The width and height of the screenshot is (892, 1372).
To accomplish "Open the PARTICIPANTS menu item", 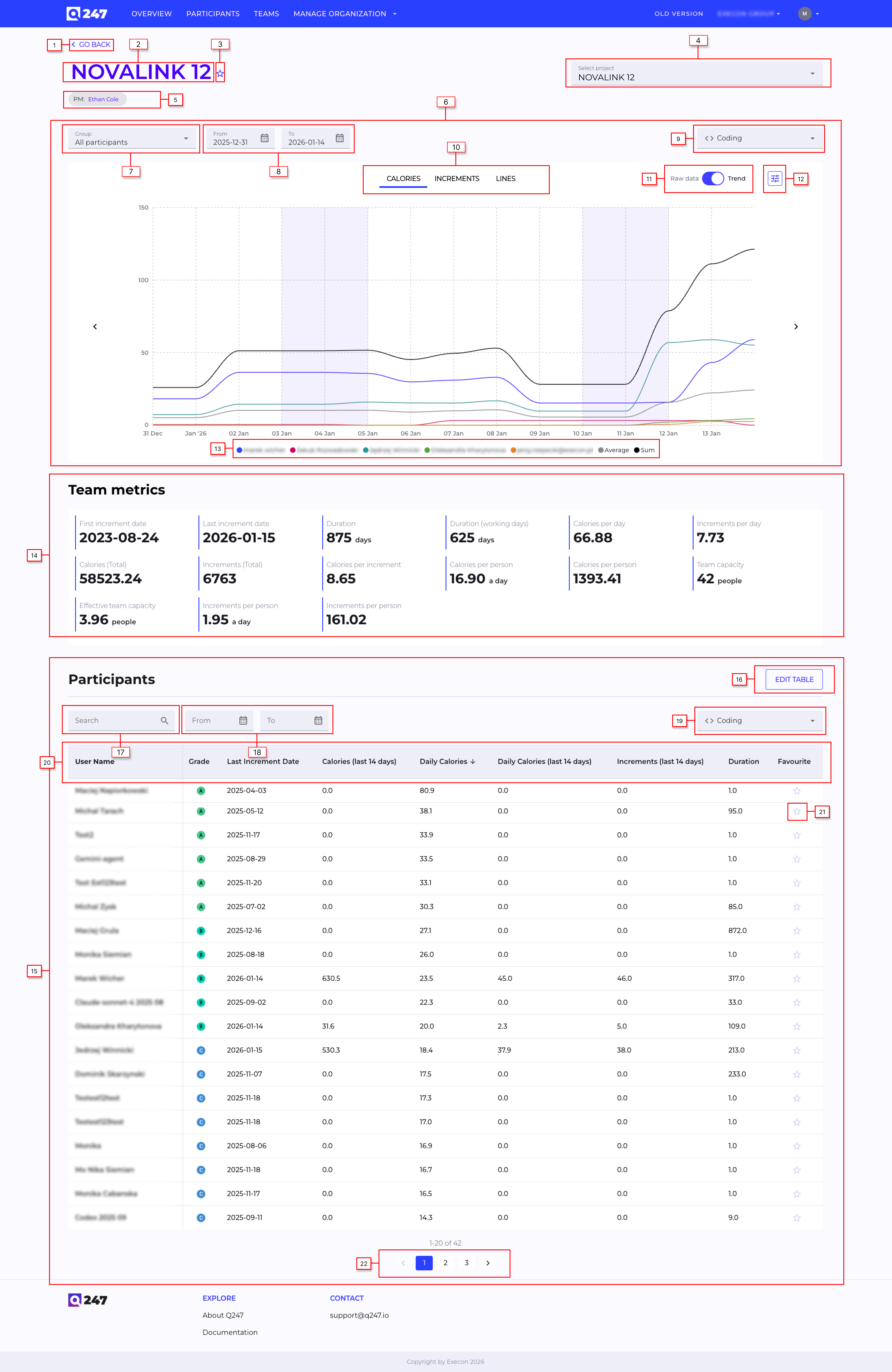I will pyautogui.click(x=213, y=13).
